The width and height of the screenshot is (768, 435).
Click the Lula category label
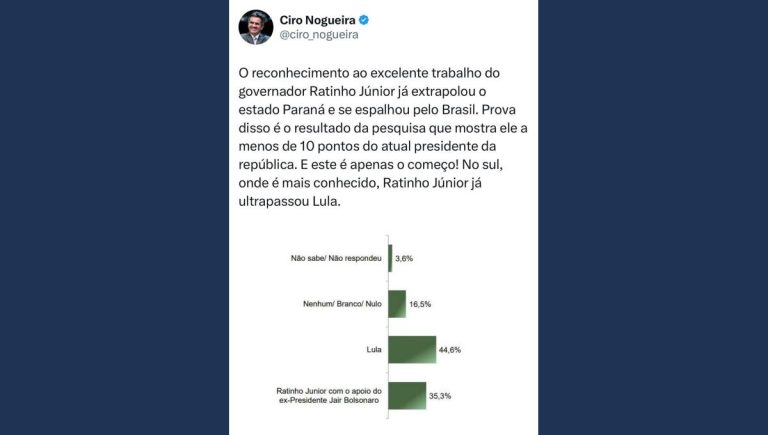374,350
